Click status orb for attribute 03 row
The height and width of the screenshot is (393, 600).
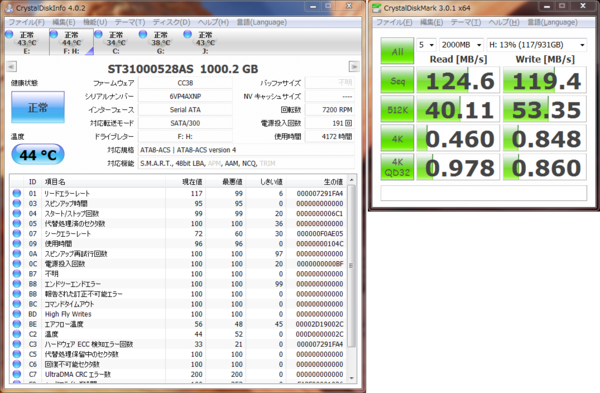[17, 203]
